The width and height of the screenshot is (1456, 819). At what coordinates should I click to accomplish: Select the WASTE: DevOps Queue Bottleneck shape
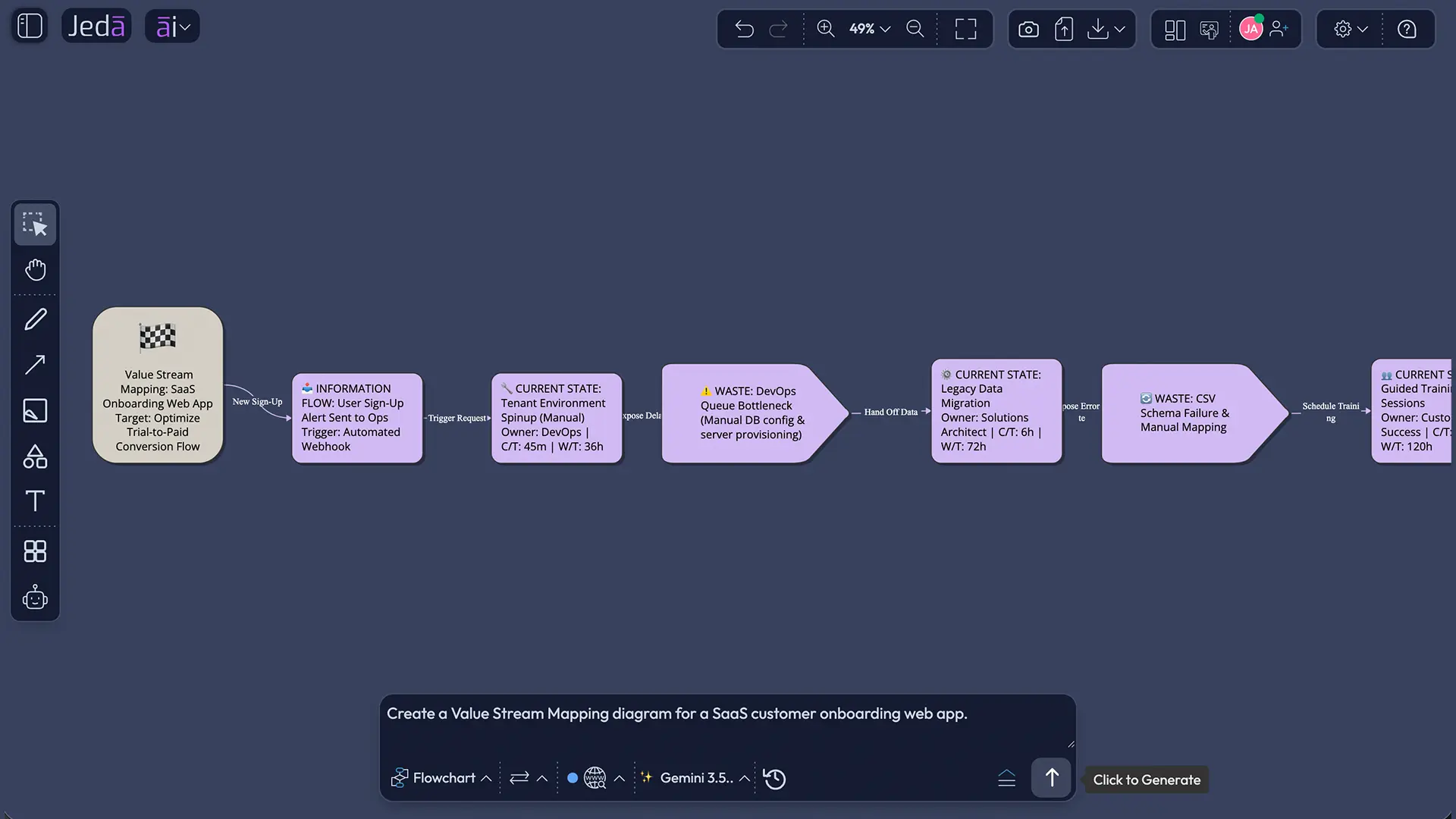[x=755, y=413]
